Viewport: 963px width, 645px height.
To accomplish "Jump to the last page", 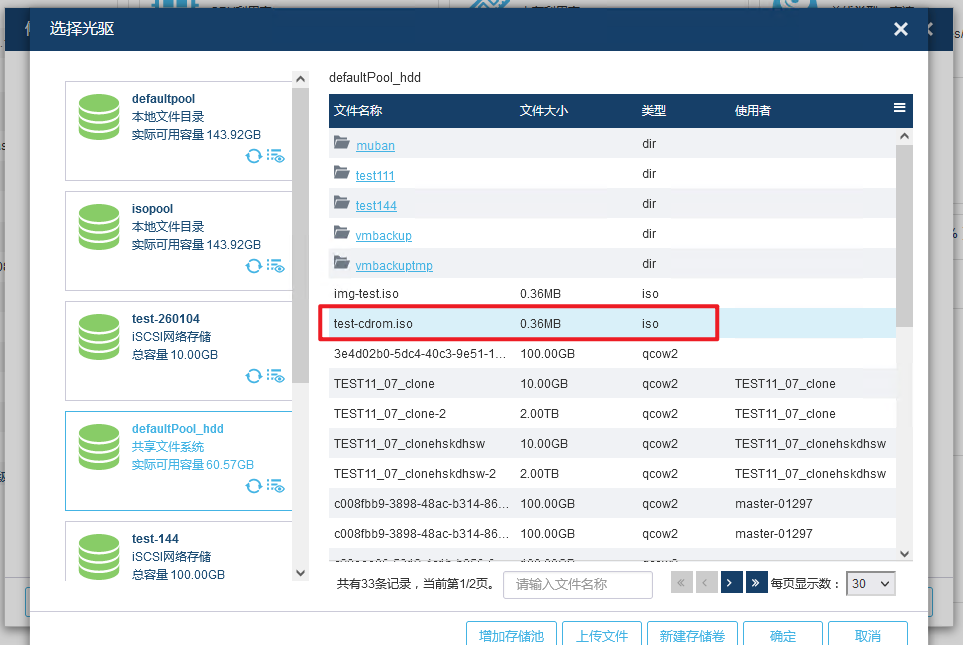I will [755, 582].
